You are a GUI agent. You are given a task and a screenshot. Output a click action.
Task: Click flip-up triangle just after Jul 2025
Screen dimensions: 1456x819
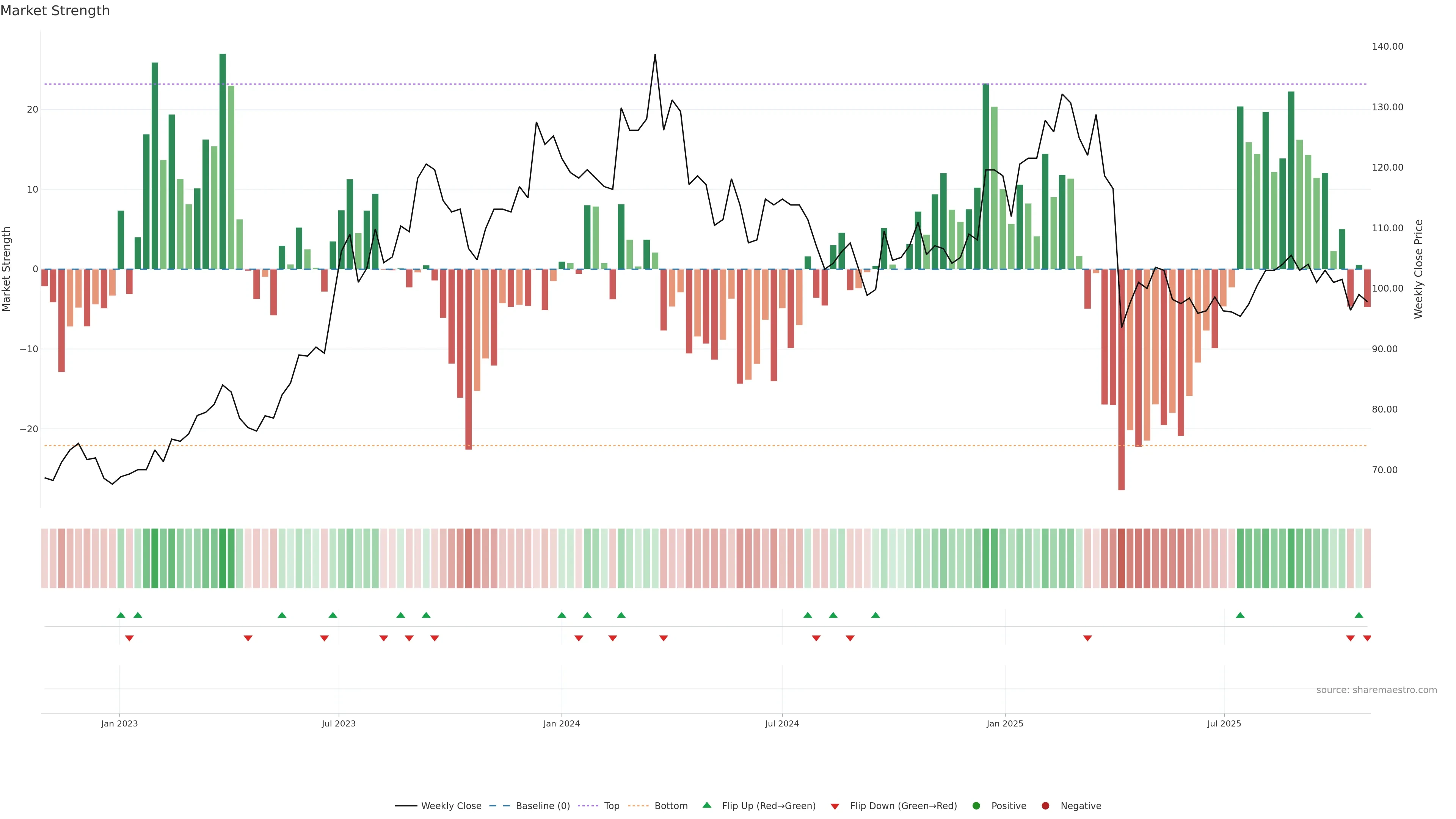tap(1240, 615)
